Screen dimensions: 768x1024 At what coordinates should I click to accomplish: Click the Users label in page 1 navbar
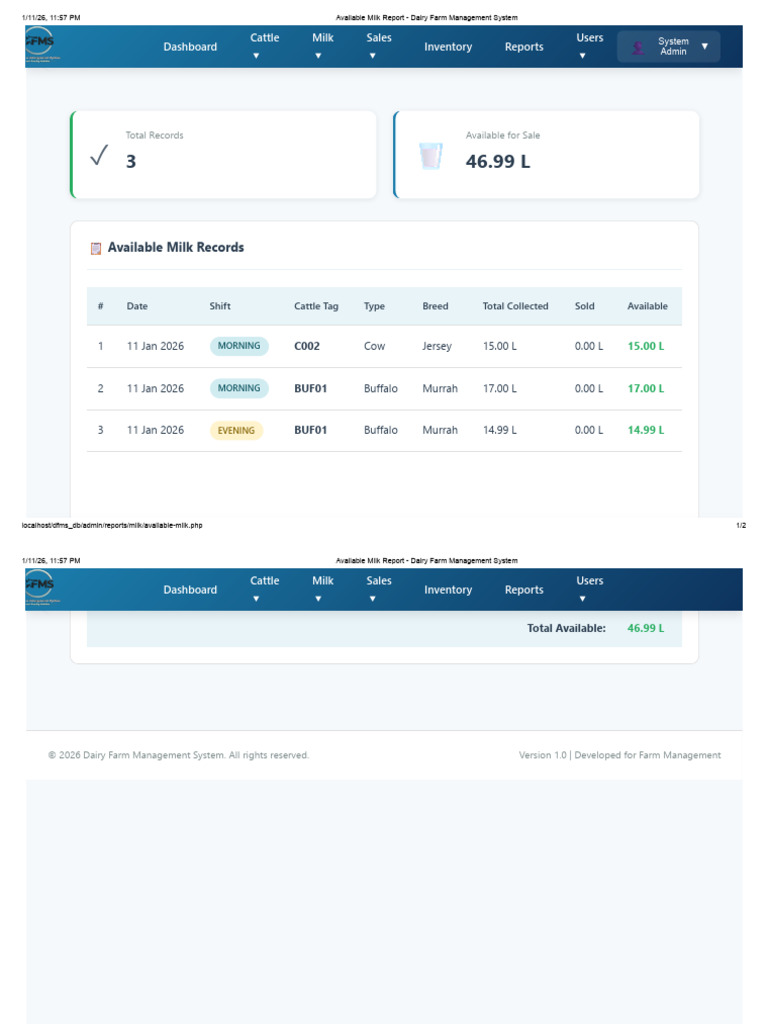click(x=590, y=38)
